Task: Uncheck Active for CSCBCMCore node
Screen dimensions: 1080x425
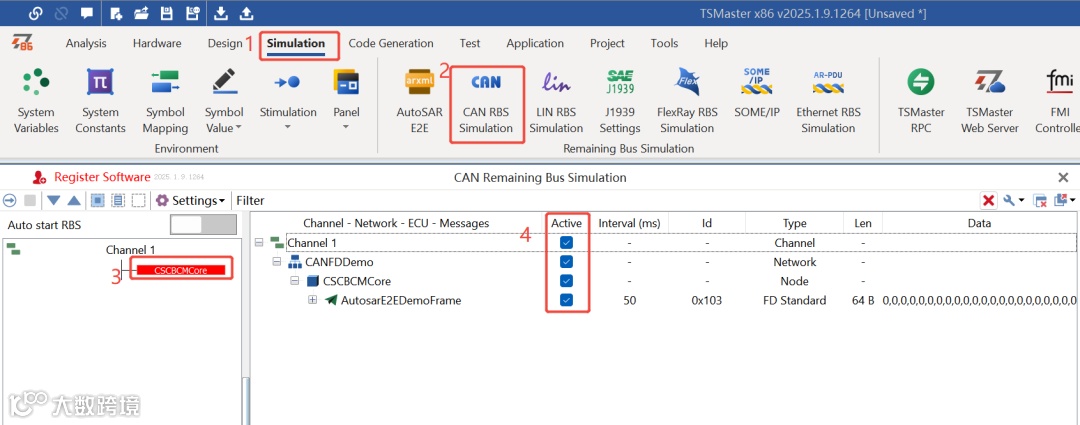Action: 566,281
